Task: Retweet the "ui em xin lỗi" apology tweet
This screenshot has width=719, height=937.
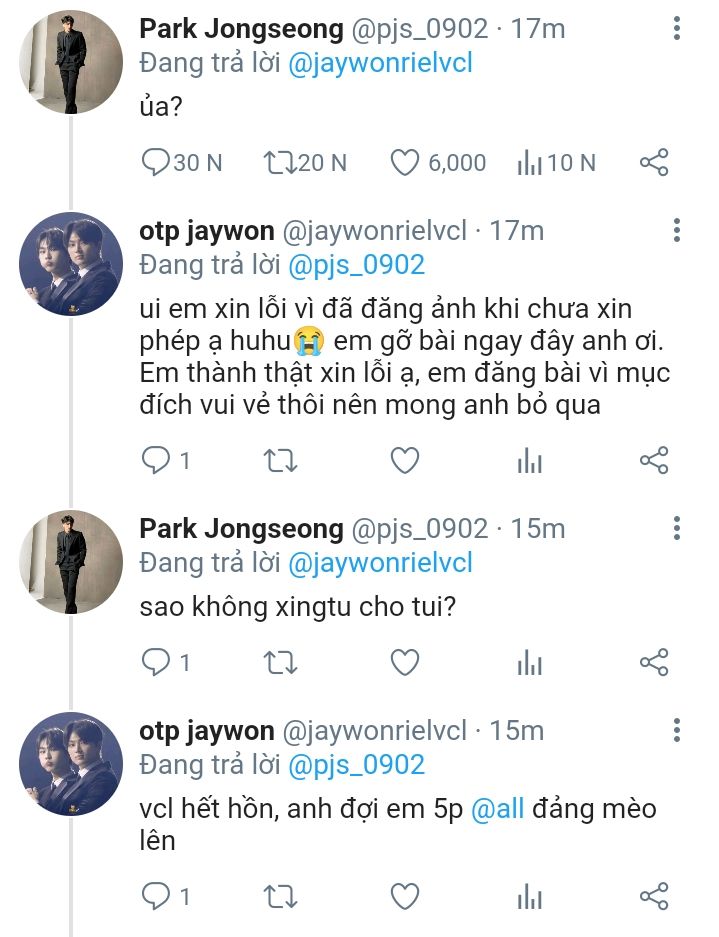Action: (x=279, y=460)
